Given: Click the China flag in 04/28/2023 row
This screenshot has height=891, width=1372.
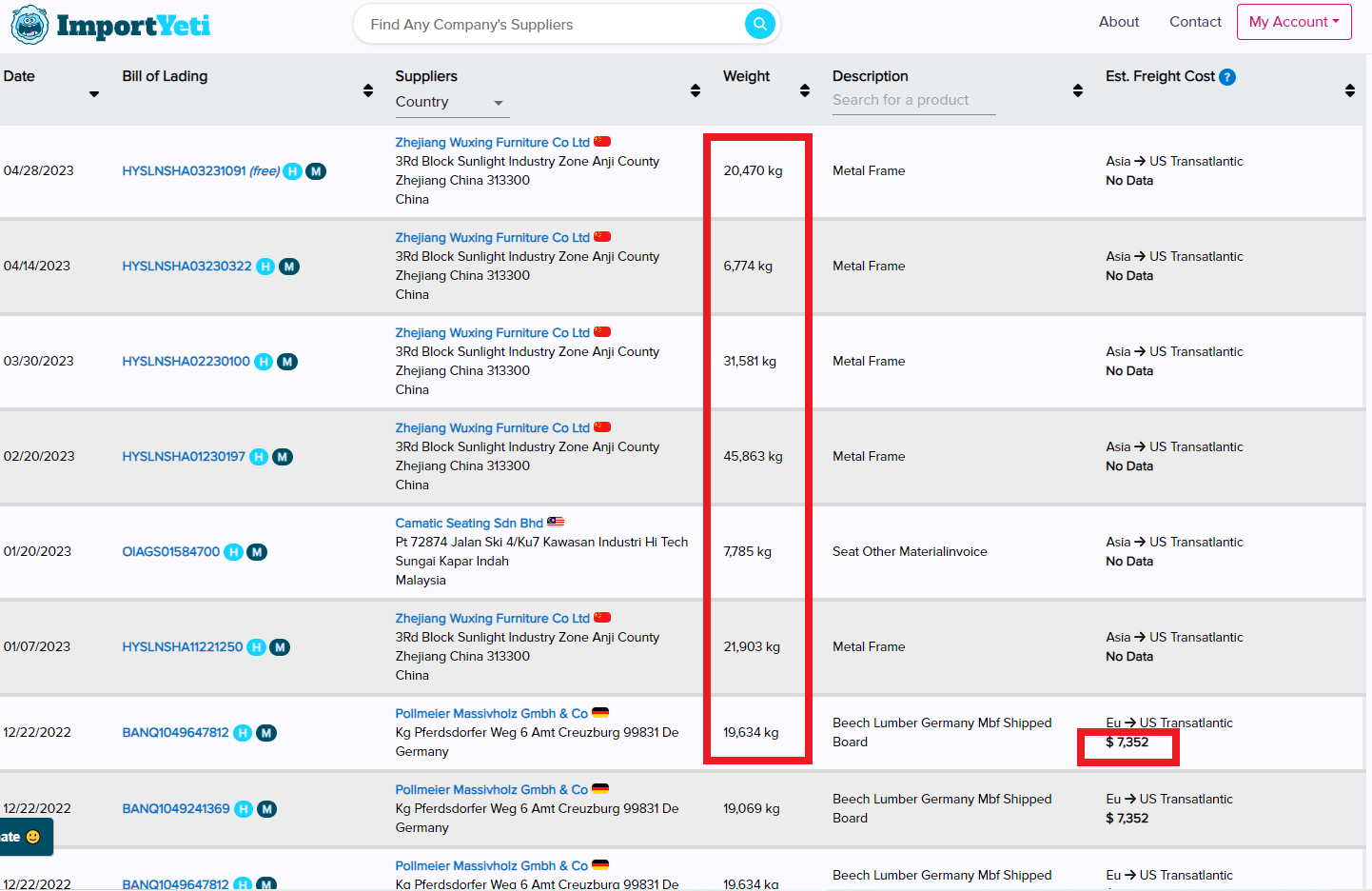Looking at the screenshot, I should pyautogui.click(x=602, y=142).
